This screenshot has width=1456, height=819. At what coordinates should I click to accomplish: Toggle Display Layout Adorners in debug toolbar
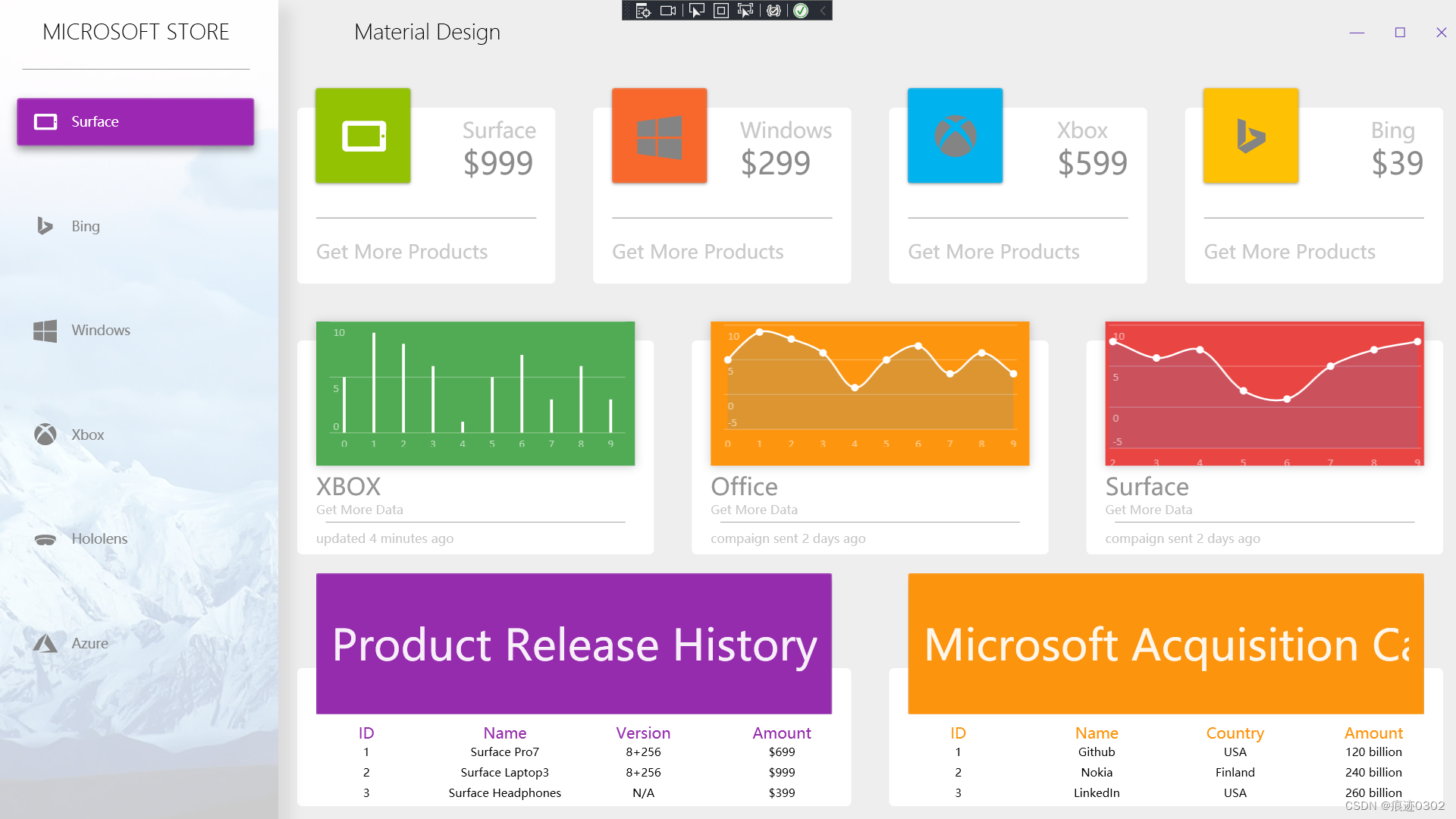pyautogui.click(x=721, y=11)
